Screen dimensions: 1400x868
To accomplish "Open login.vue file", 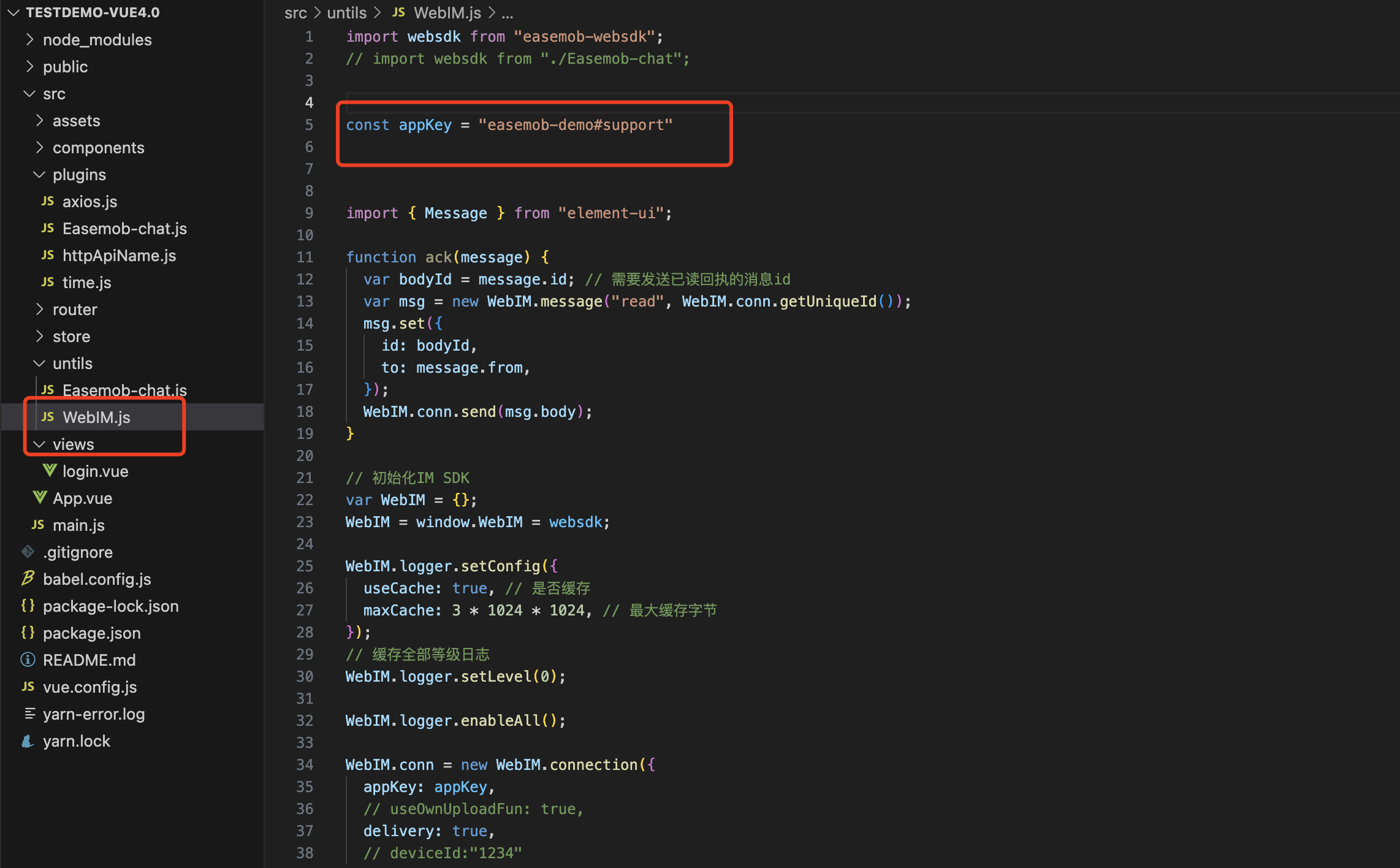I will tap(95, 471).
